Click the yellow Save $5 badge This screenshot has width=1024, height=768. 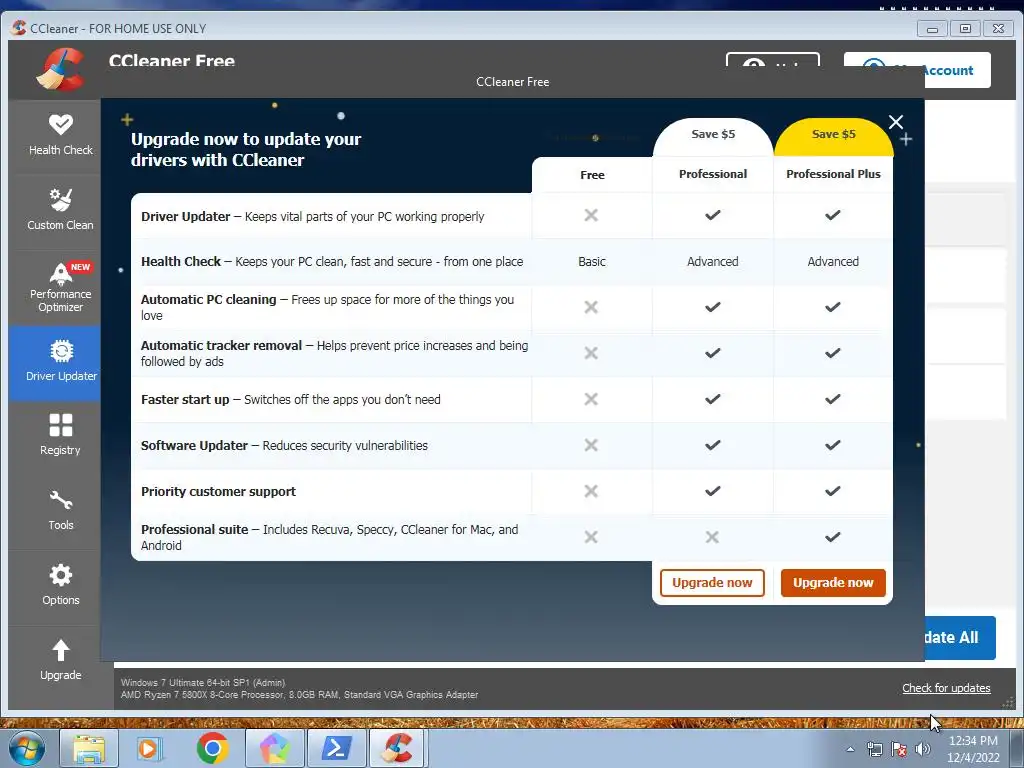point(833,134)
